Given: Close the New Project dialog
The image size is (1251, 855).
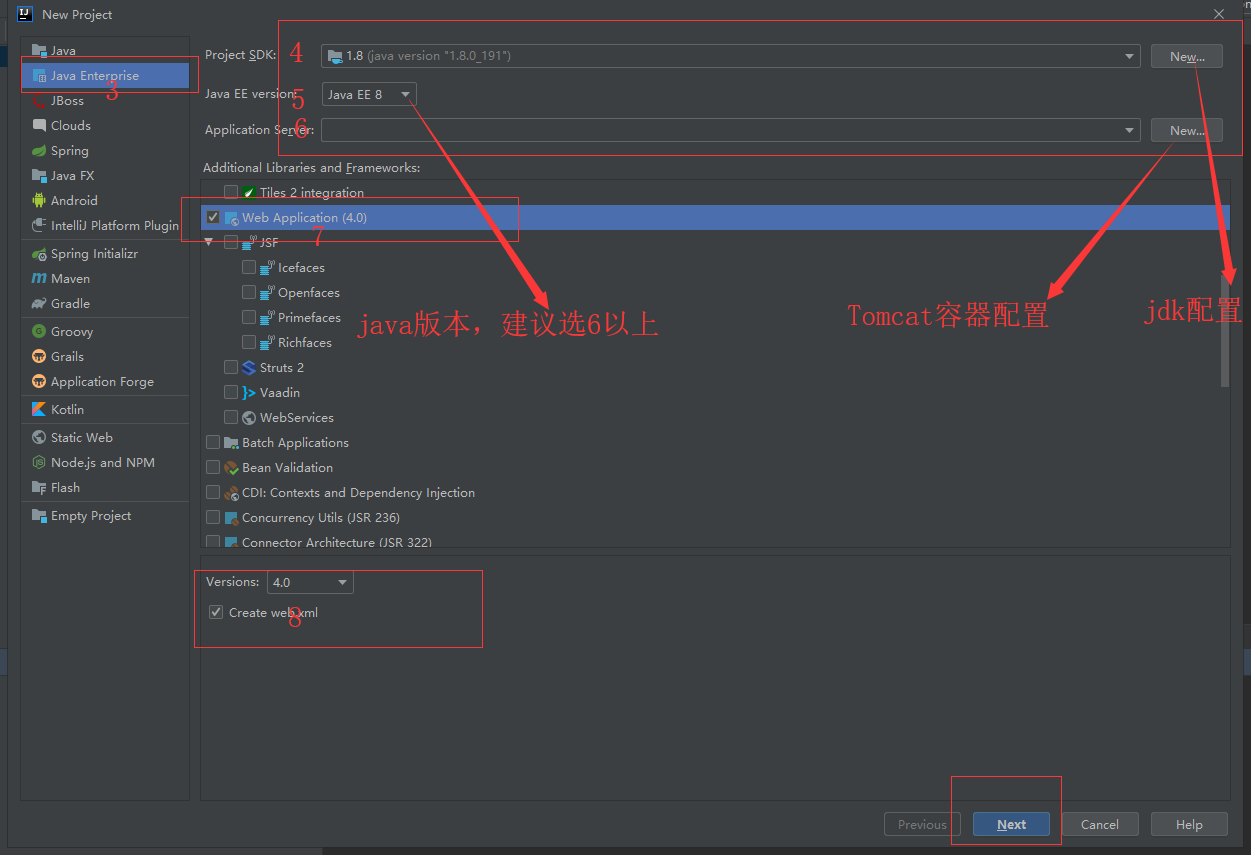Looking at the screenshot, I should (x=1218, y=14).
